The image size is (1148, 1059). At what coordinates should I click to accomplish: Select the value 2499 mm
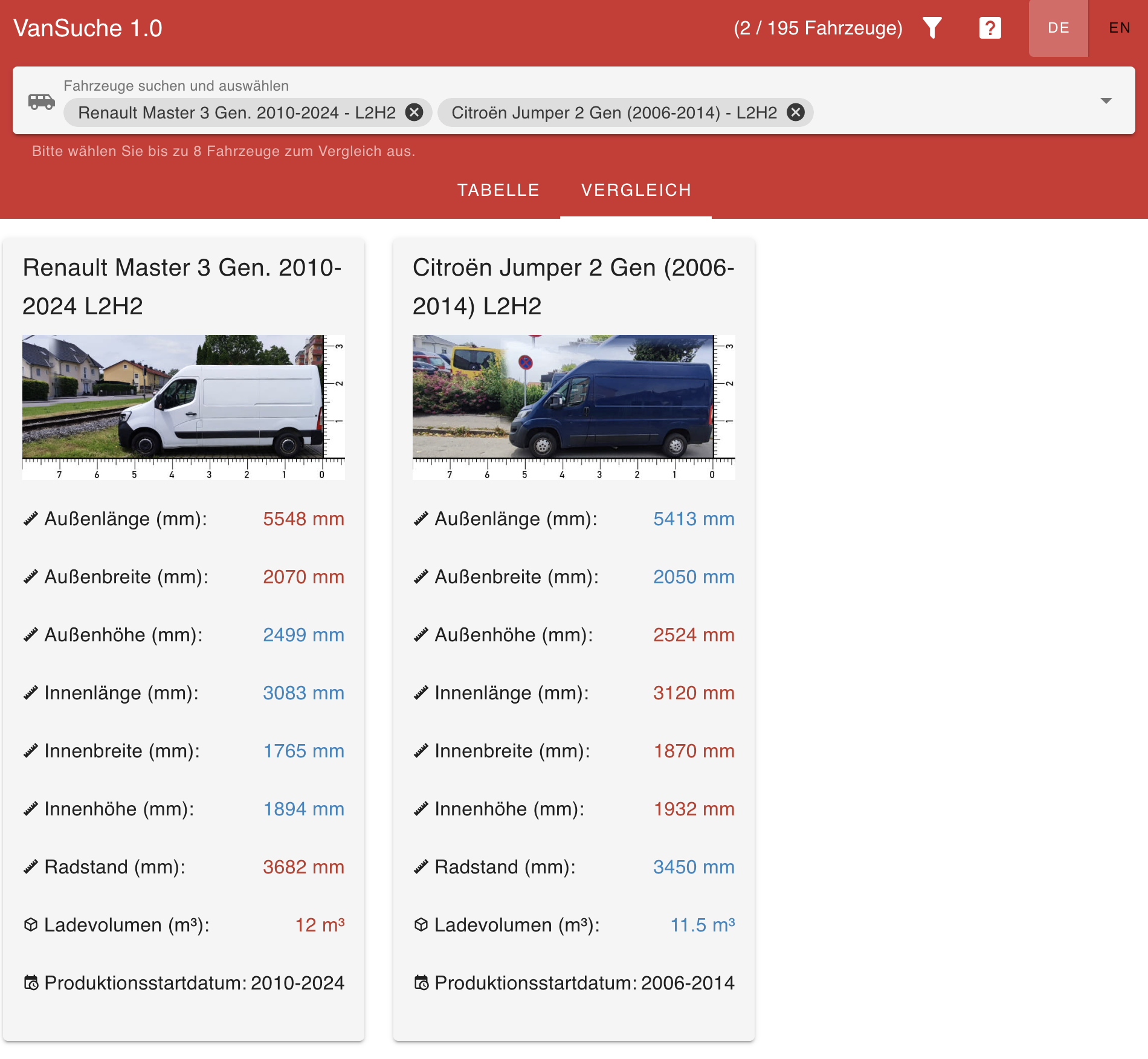pos(303,635)
